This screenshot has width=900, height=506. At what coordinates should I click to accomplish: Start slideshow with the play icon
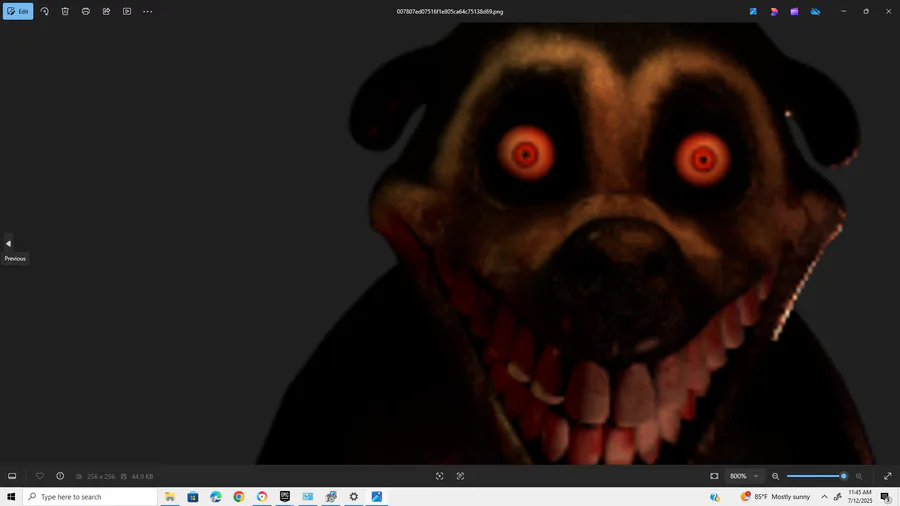(x=127, y=11)
